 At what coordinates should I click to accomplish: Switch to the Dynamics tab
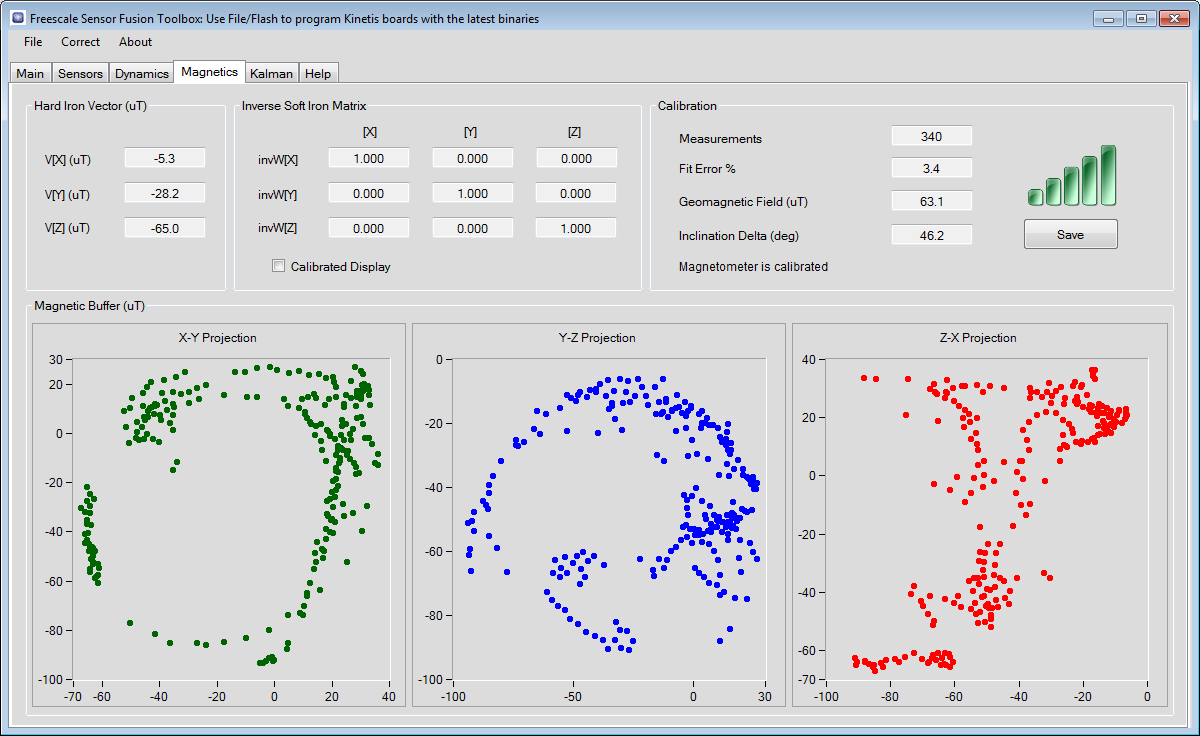click(141, 74)
